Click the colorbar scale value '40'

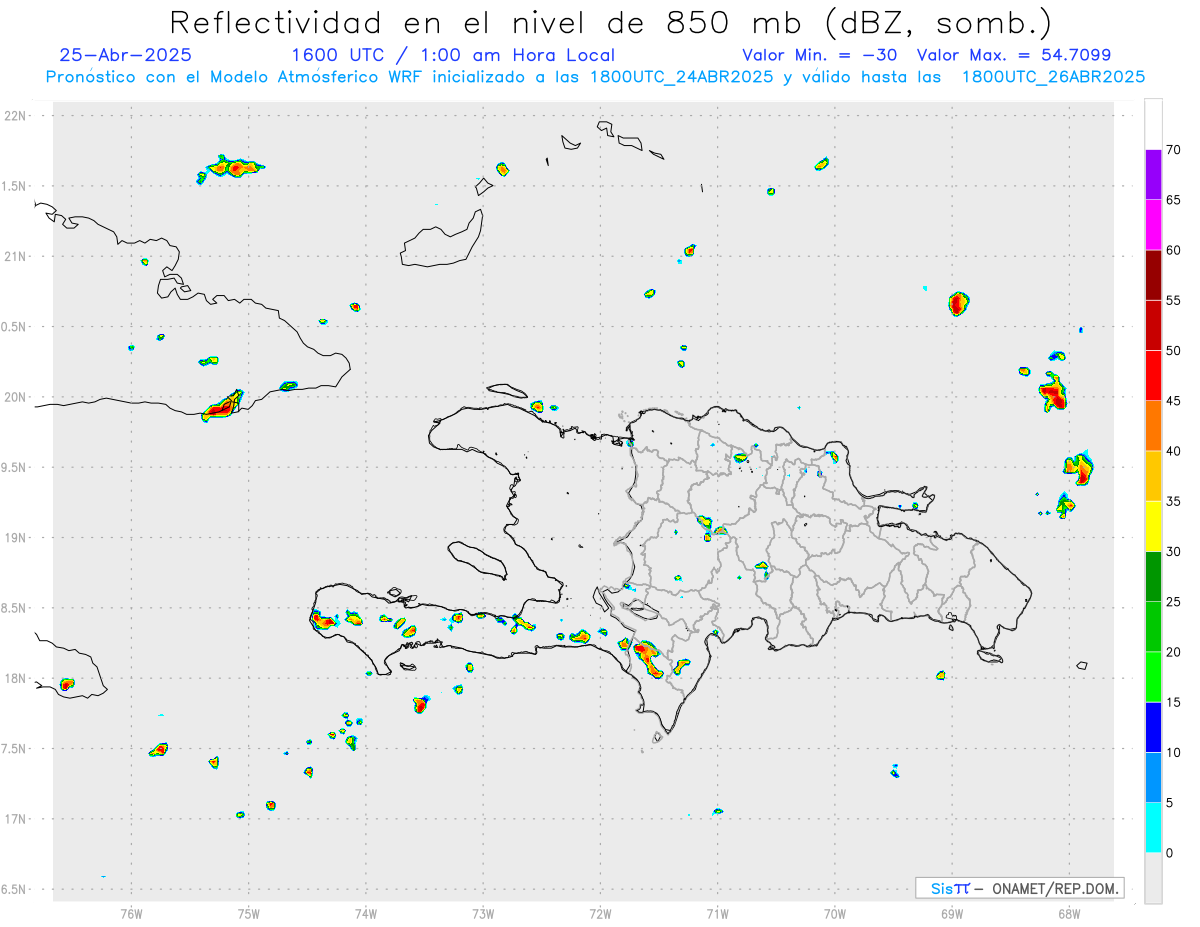(x=1174, y=451)
